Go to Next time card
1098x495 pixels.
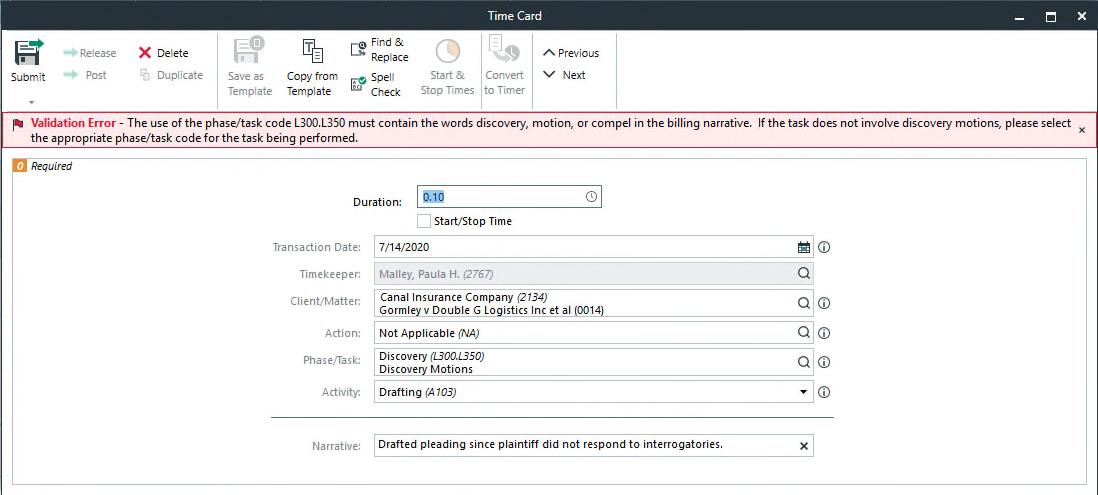click(x=564, y=75)
